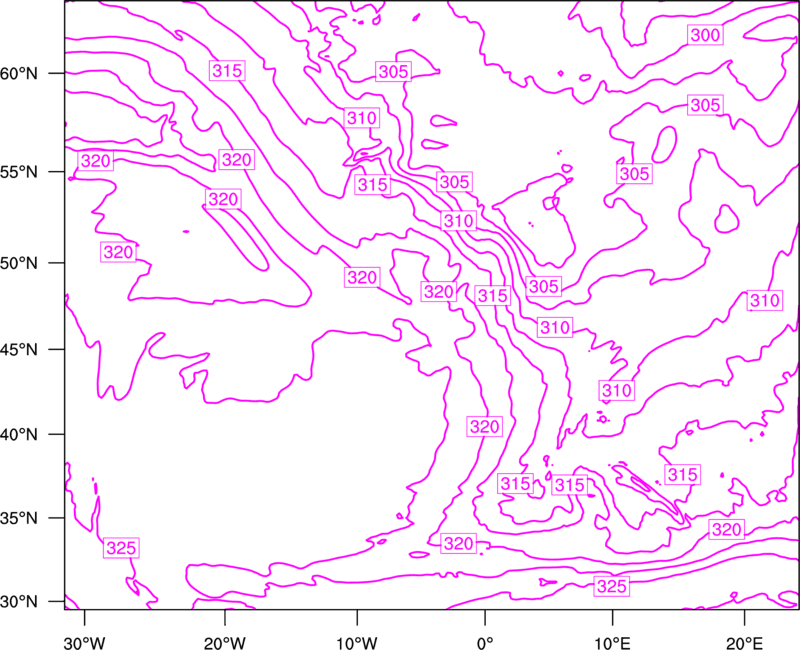The image size is (800, 650).
Task: Click the 20°E longitude axis label
Action: click(744, 643)
